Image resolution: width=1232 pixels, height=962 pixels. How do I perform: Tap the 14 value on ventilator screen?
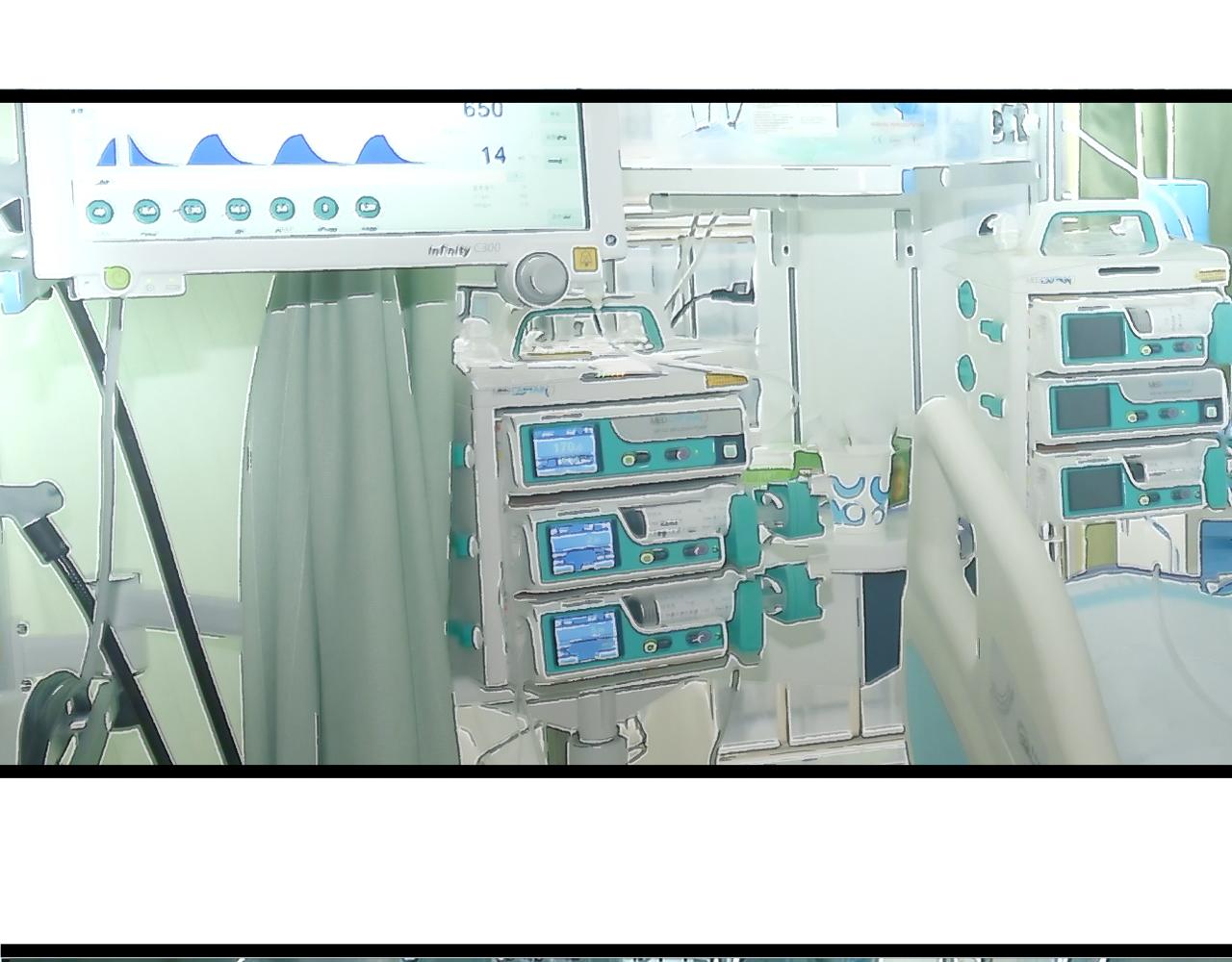point(494,155)
